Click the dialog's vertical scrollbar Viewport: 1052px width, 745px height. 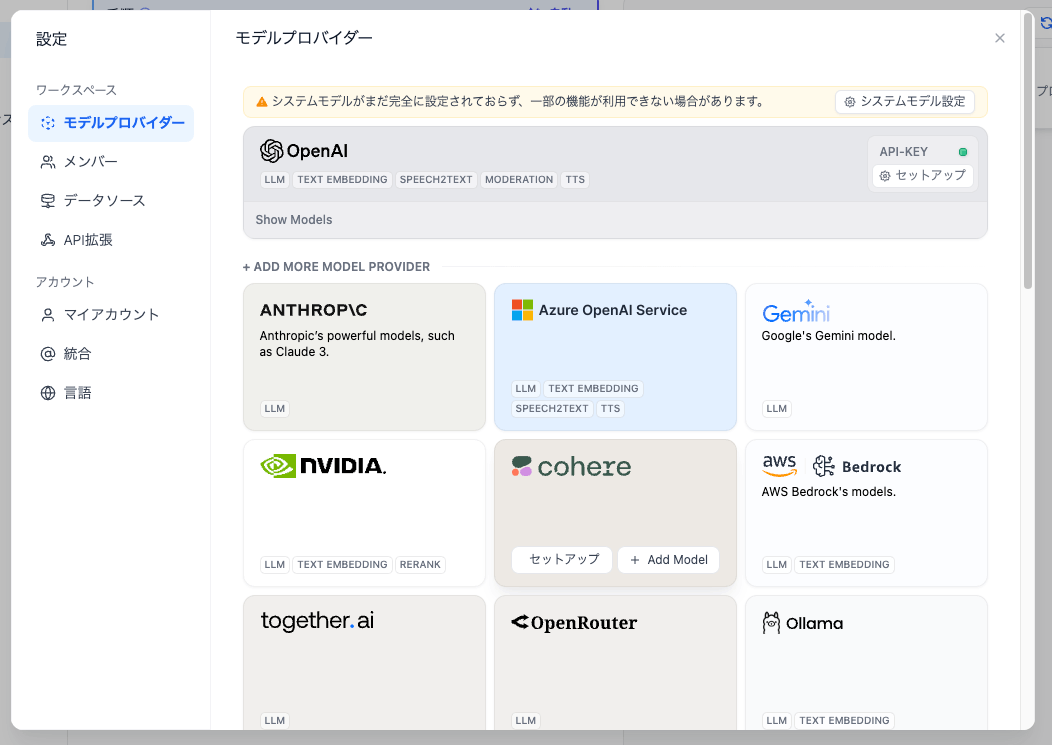1028,152
